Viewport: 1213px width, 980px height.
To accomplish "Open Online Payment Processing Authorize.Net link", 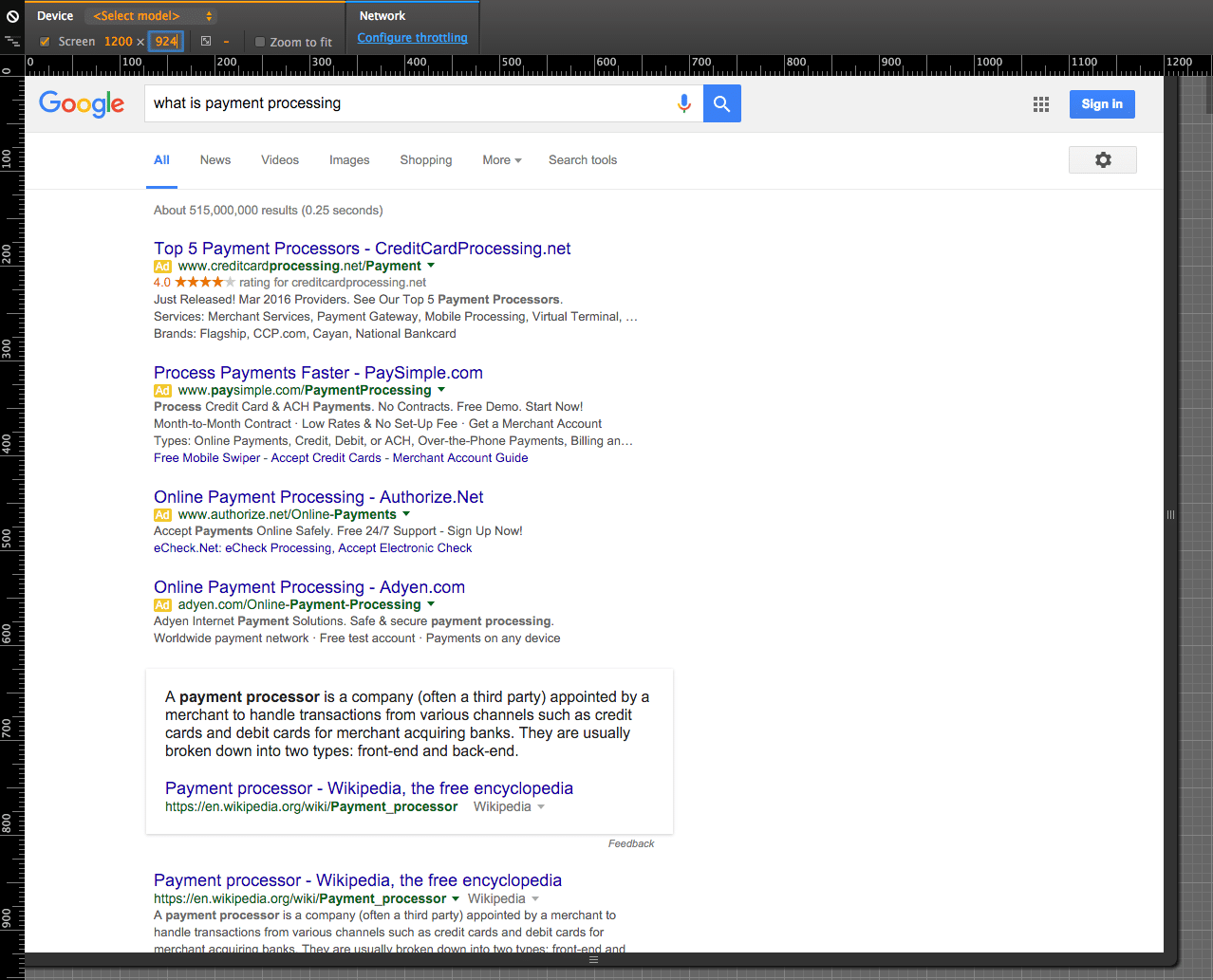I will [318, 497].
